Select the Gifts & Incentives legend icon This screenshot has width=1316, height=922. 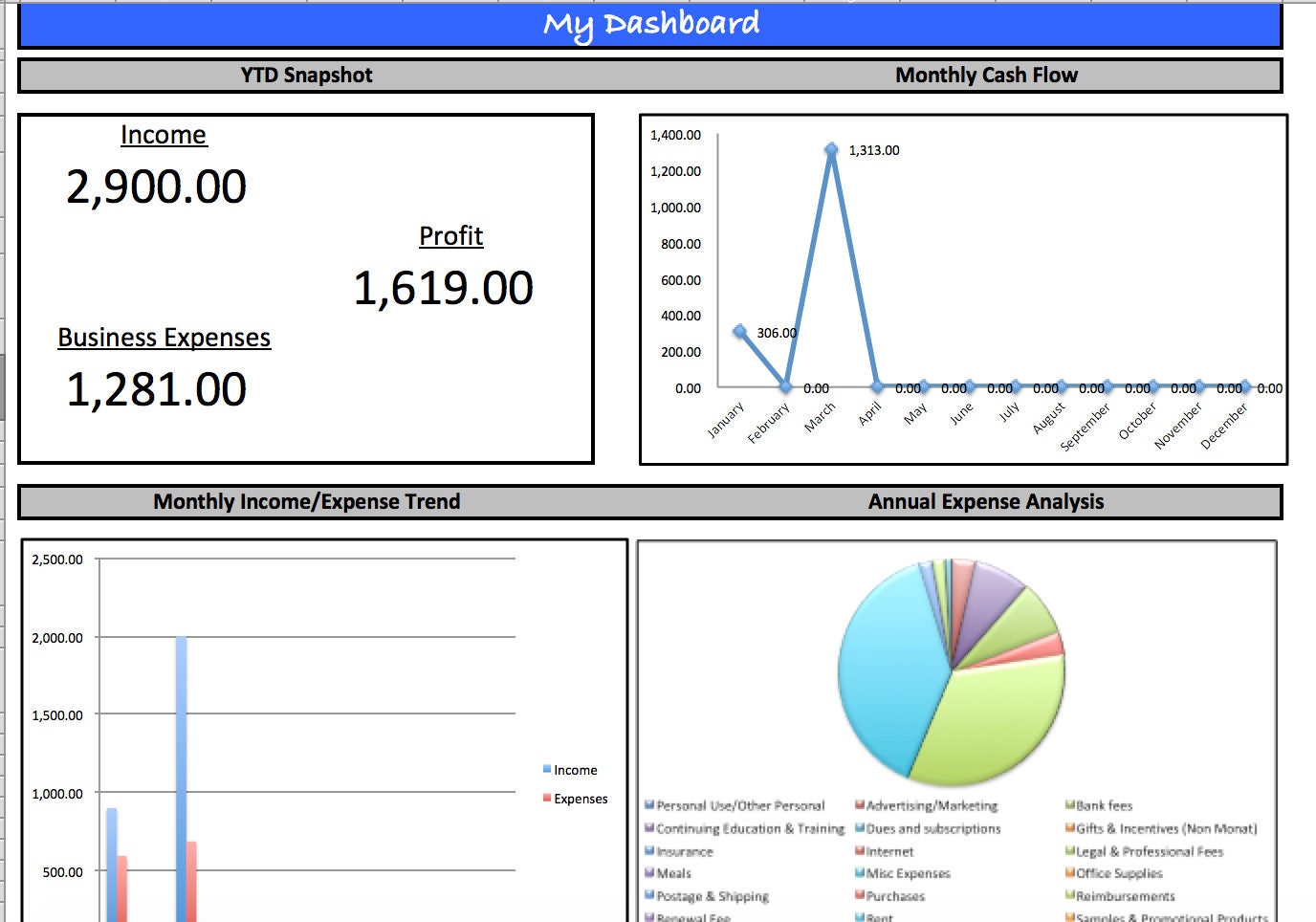1069,828
